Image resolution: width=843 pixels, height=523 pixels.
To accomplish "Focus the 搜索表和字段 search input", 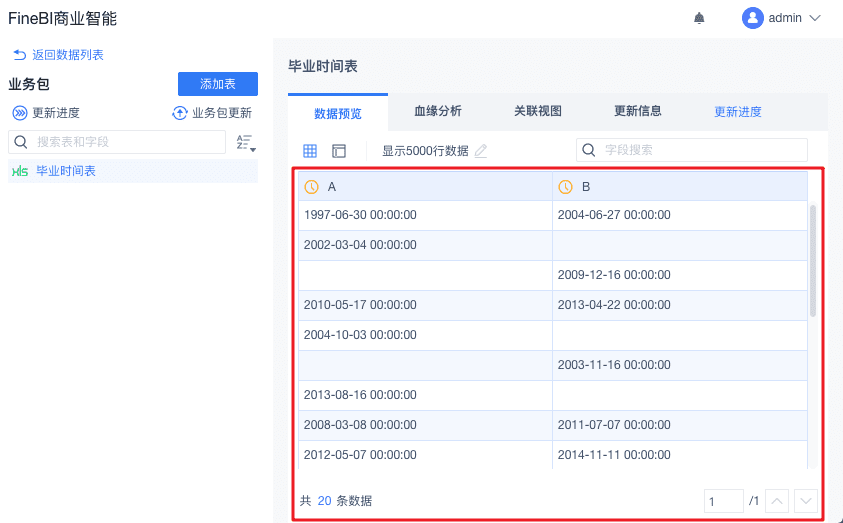I will 117,142.
